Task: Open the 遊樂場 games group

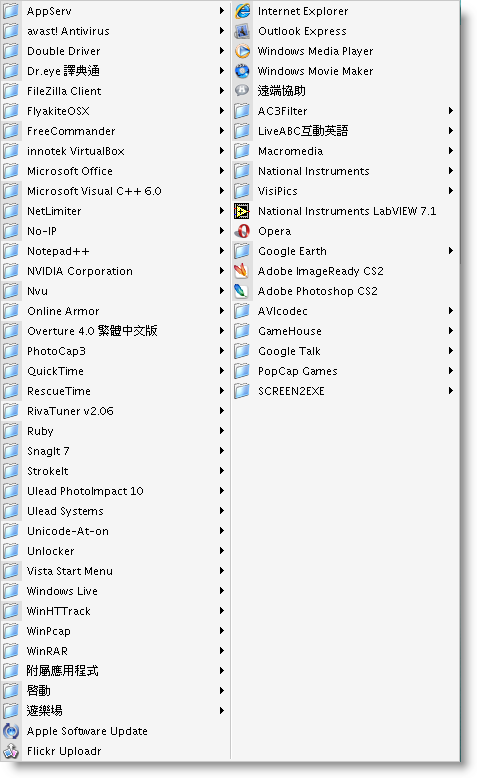Action: 115,711
